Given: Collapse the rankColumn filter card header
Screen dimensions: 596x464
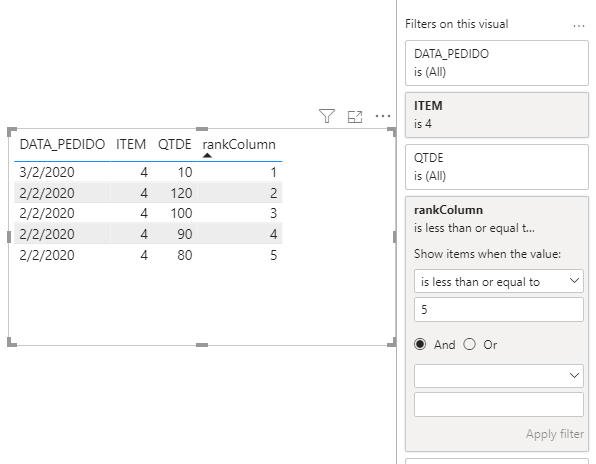Looking at the screenshot, I should point(497,219).
